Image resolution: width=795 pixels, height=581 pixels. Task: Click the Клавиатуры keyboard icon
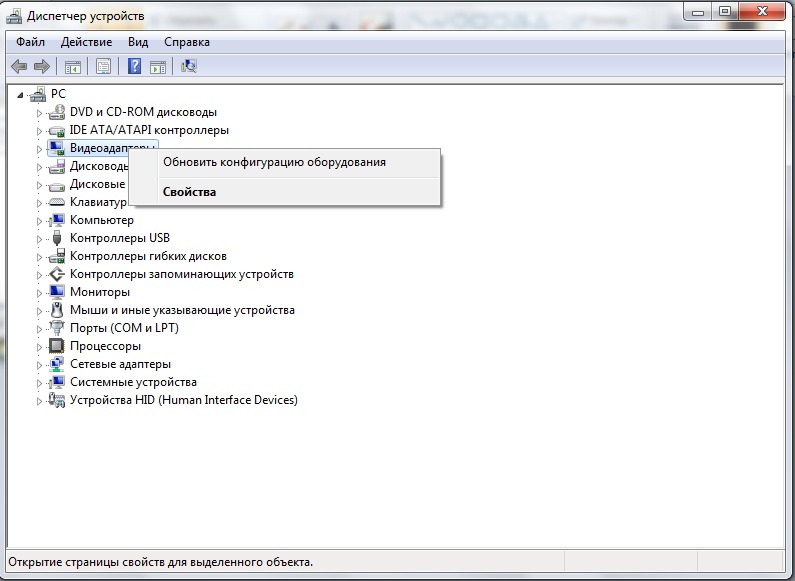pyautogui.click(x=57, y=202)
